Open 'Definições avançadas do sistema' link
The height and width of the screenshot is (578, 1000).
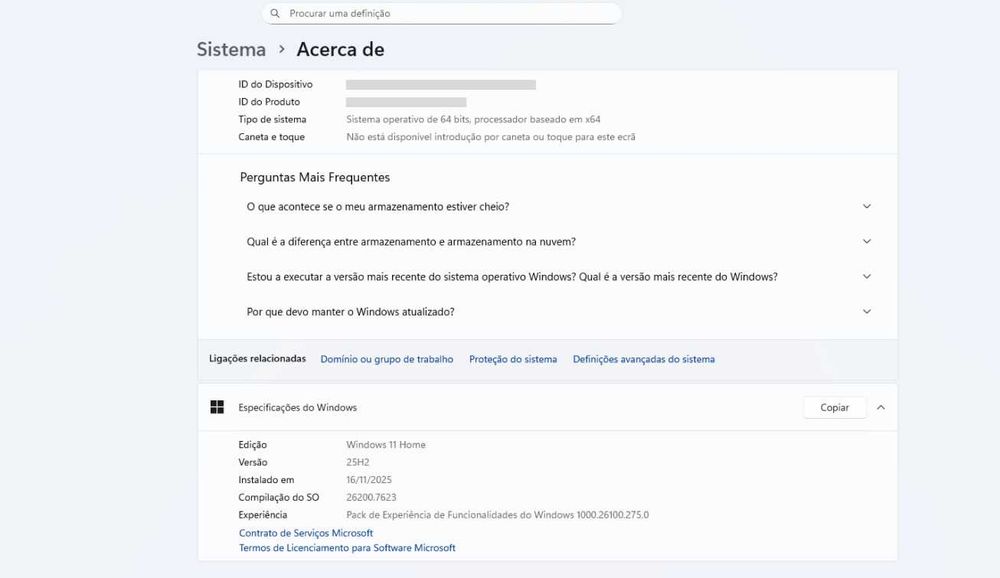(x=643, y=359)
